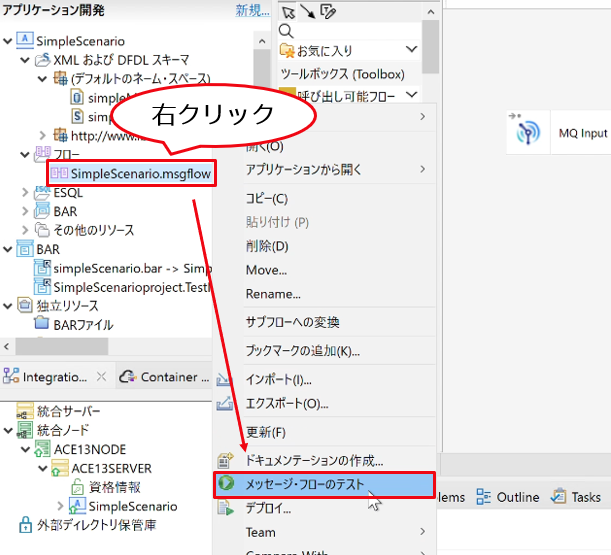Click the SimpleScenario.msgflow file icon
This screenshot has width=611, height=555.
pyautogui.click(x=60, y=173)
